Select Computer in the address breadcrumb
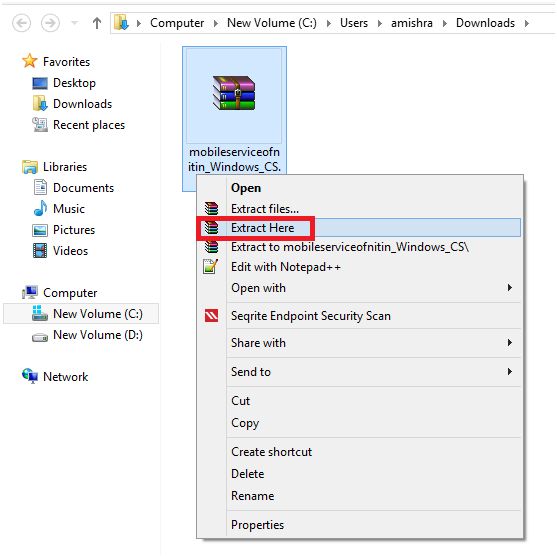 pyautogui.click(x=177, y=23)
